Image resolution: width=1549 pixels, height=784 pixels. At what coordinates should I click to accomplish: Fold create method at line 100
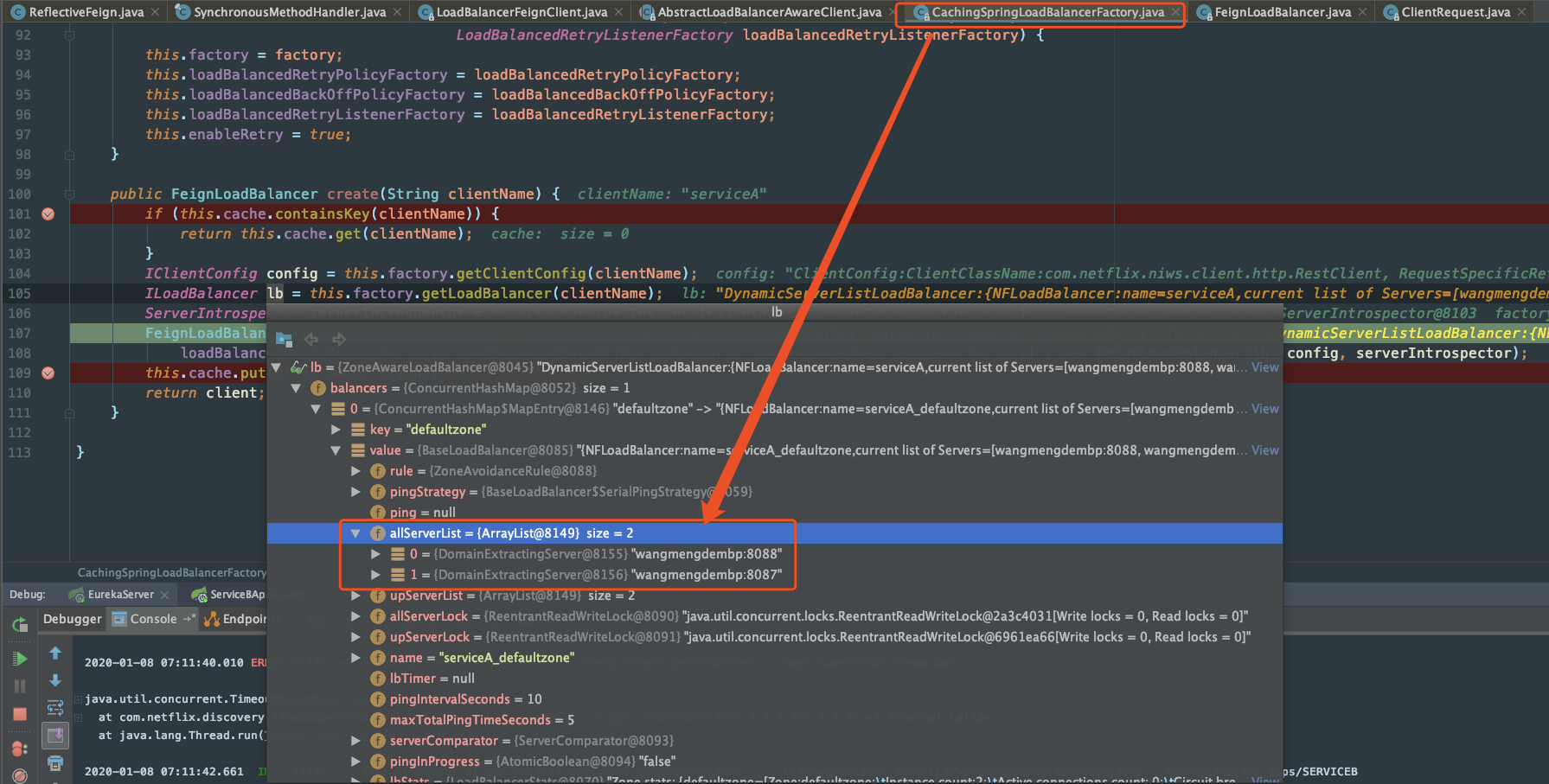point(69,194)
